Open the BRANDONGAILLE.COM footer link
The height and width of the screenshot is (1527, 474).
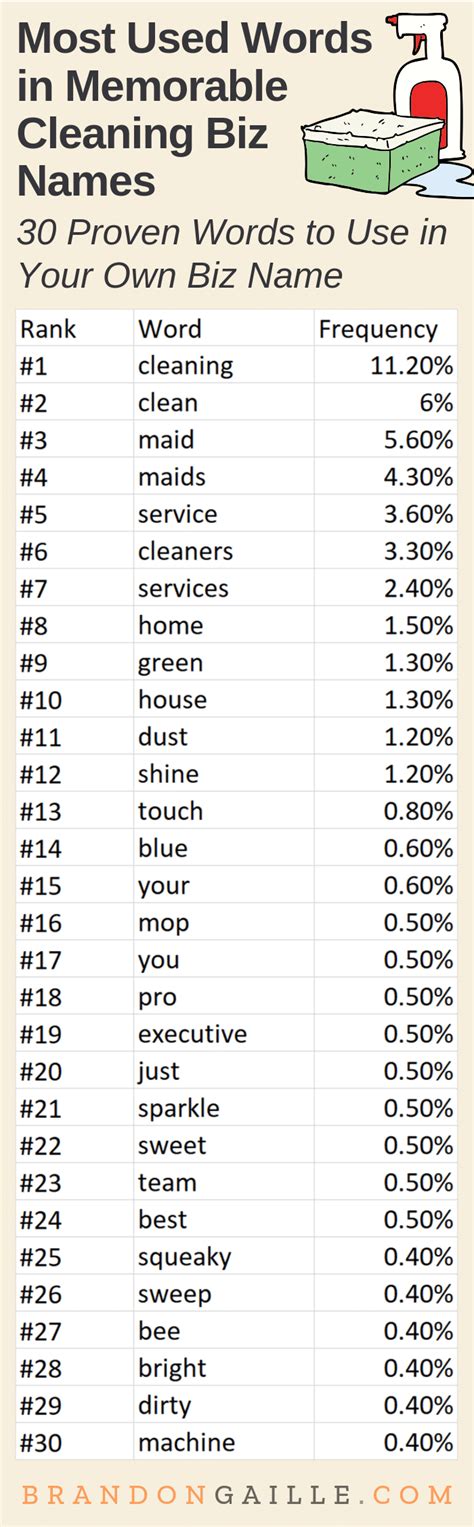click(237, 1495)
